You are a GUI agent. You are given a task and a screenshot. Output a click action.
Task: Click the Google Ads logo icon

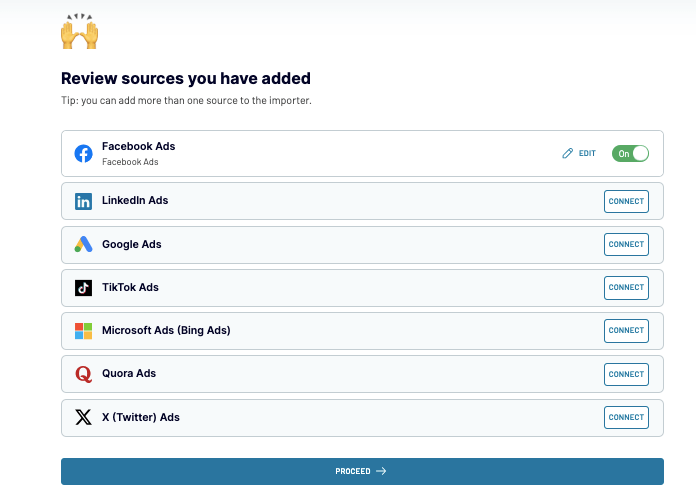click(x=83, y=244)
